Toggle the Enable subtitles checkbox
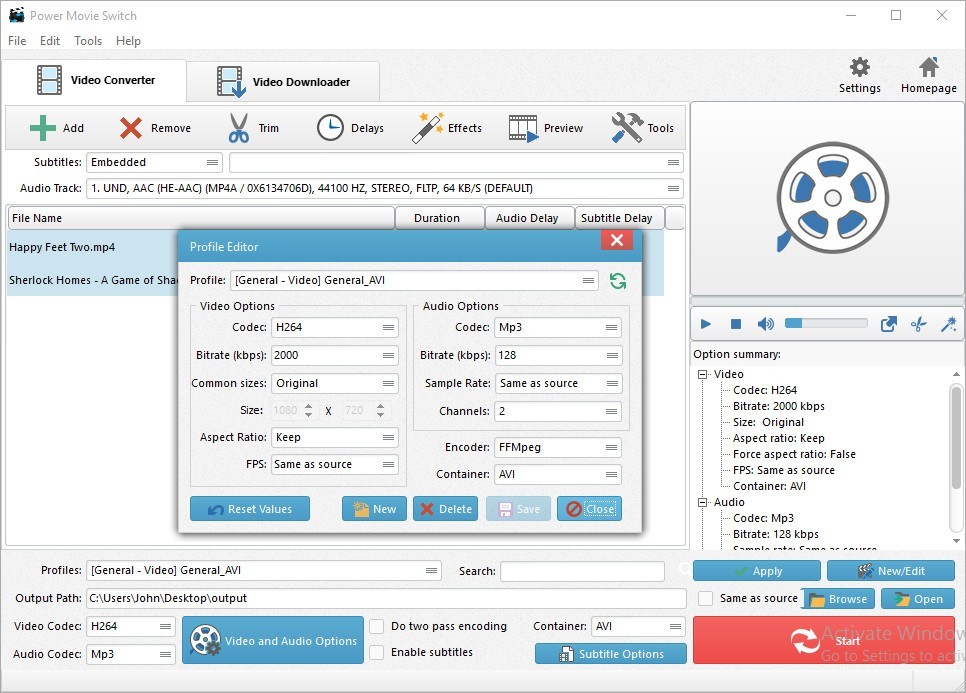 [x=377, y=653]
